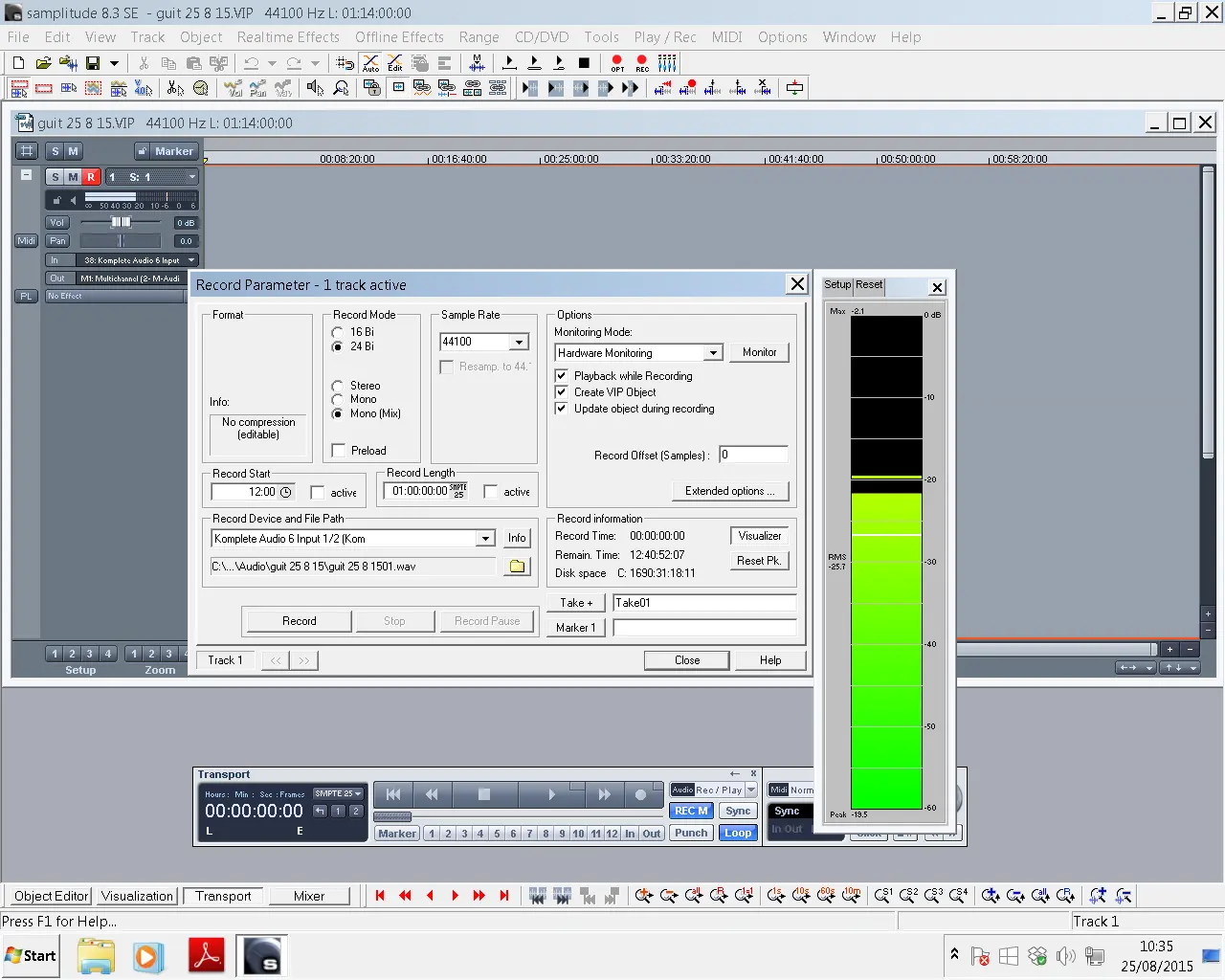Open Extended options
Viewport: 1225px width, 980px height.
(x=730, y=491)
